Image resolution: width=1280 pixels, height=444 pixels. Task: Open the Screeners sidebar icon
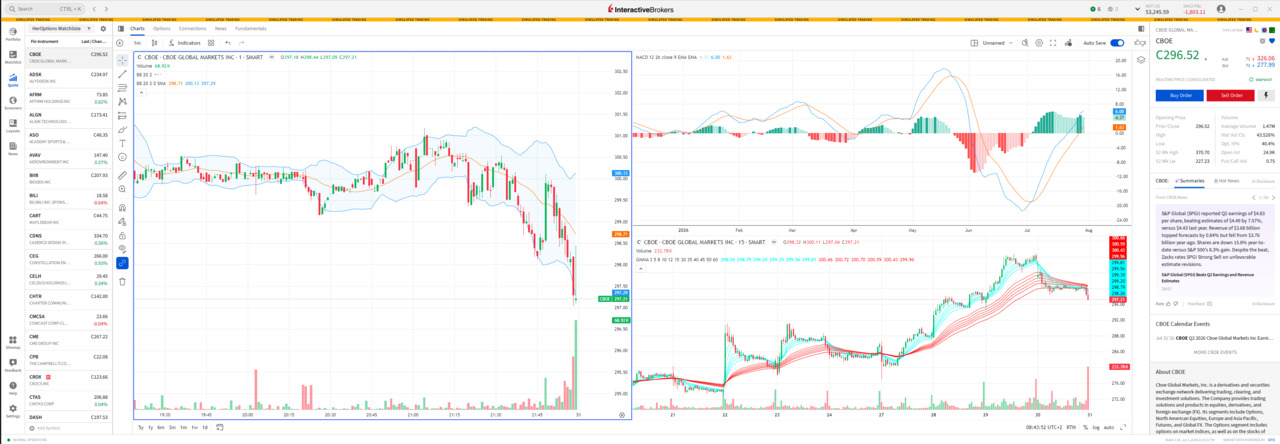click(12, 102)
